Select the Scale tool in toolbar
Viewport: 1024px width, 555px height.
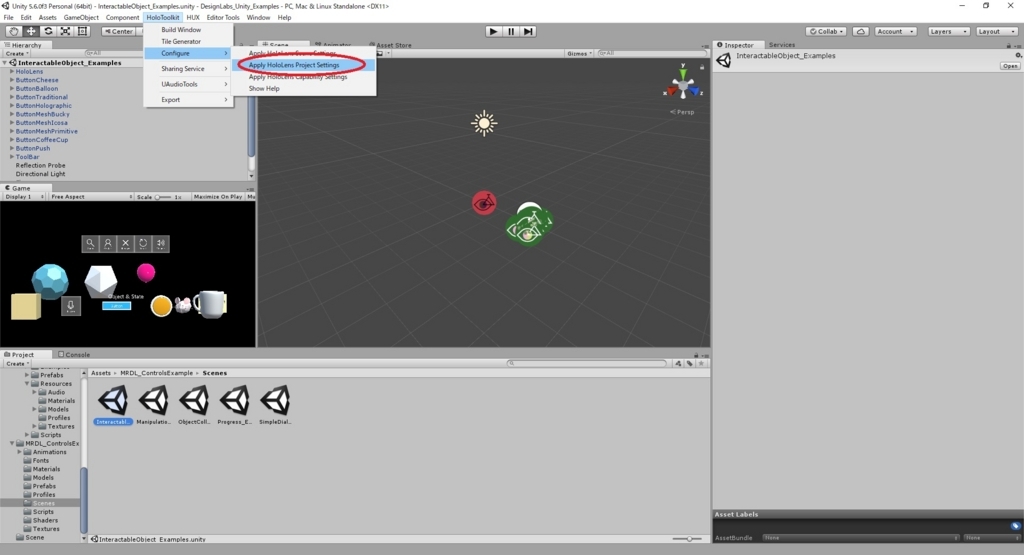click(x=65, y=31)
